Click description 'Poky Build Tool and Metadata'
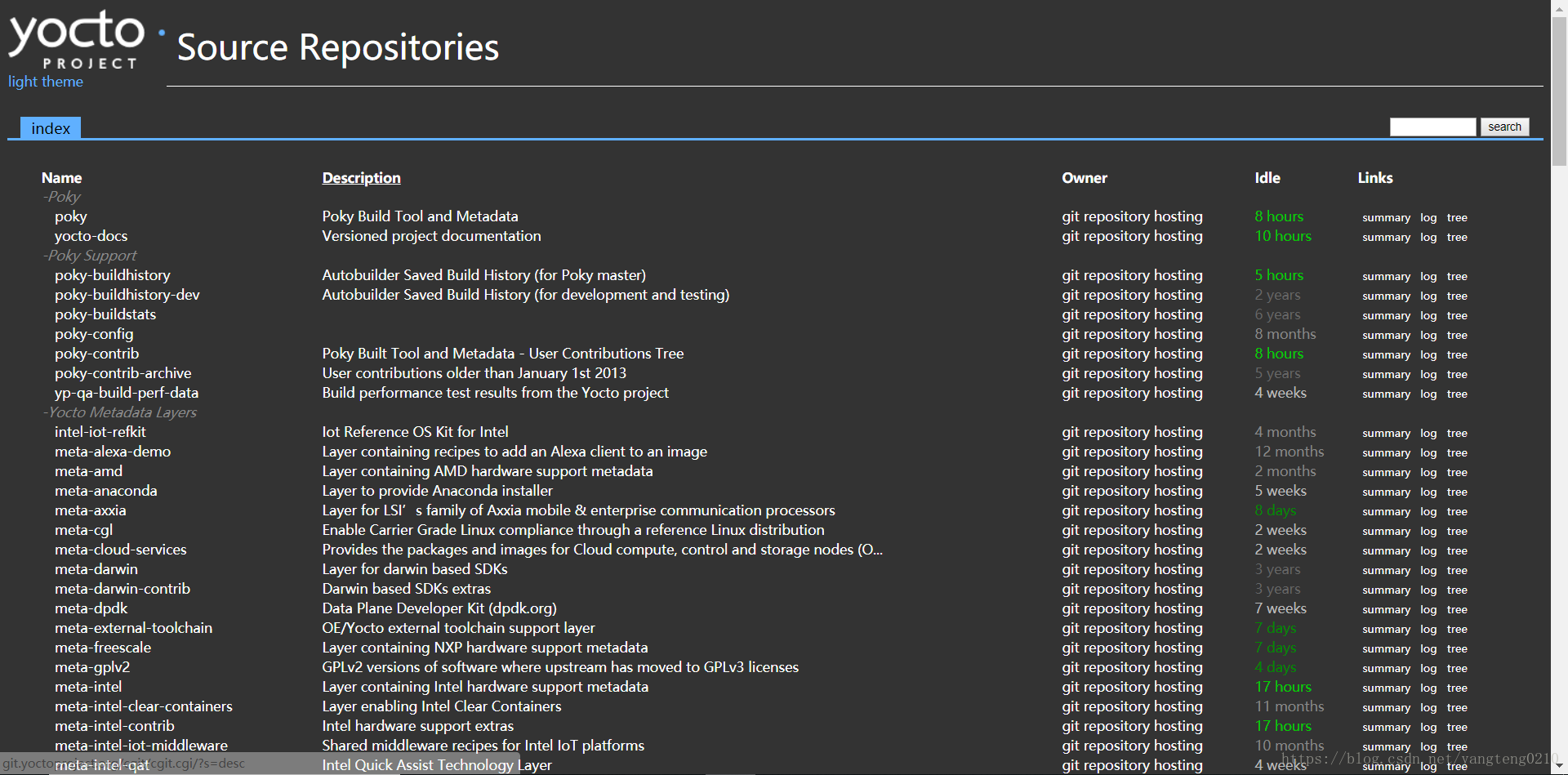This screenshot has width=1568, height=775. [420, 216]
